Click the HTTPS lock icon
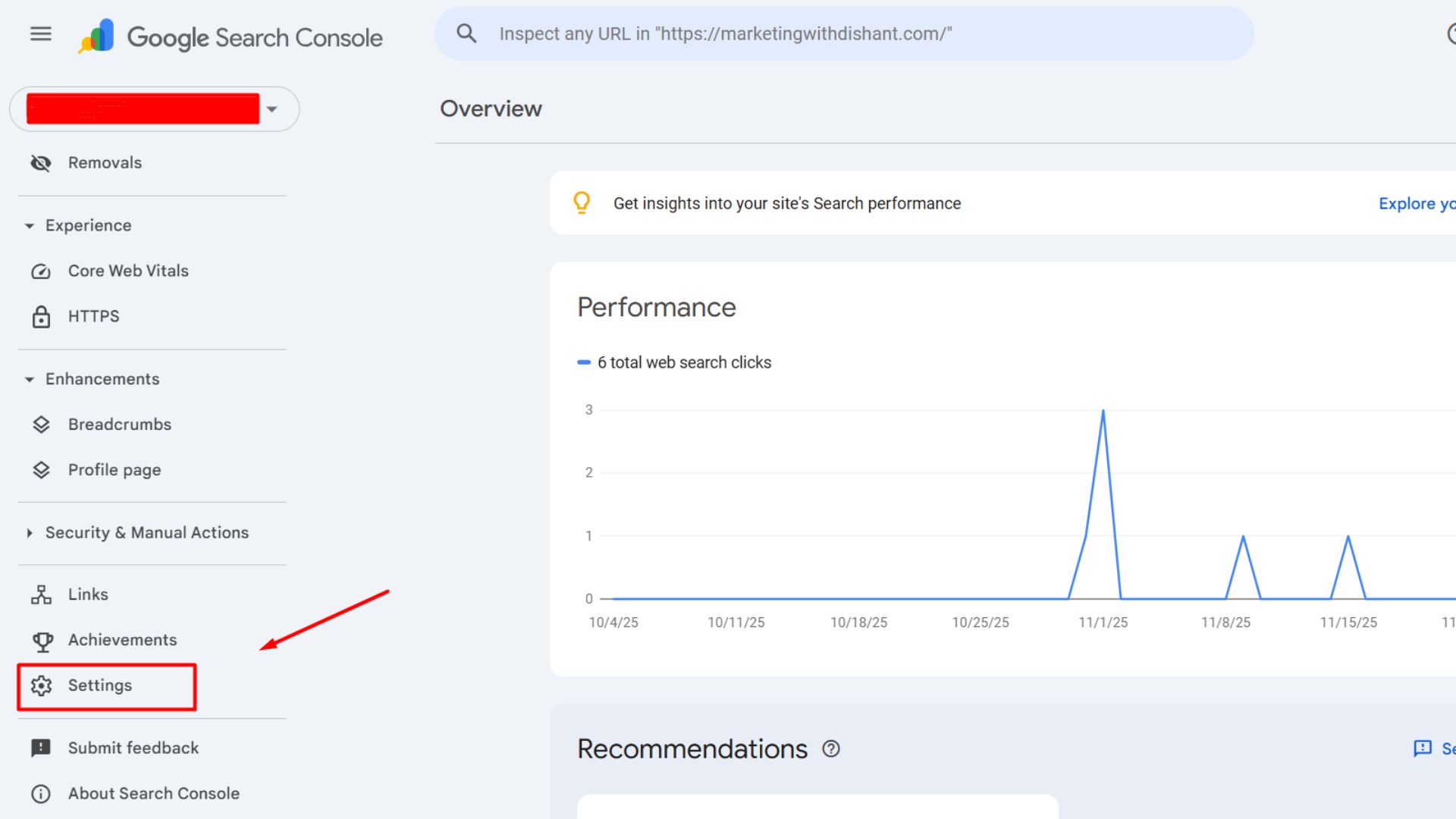The width and height of the screenshot is (1456, 819). [41, 316]
